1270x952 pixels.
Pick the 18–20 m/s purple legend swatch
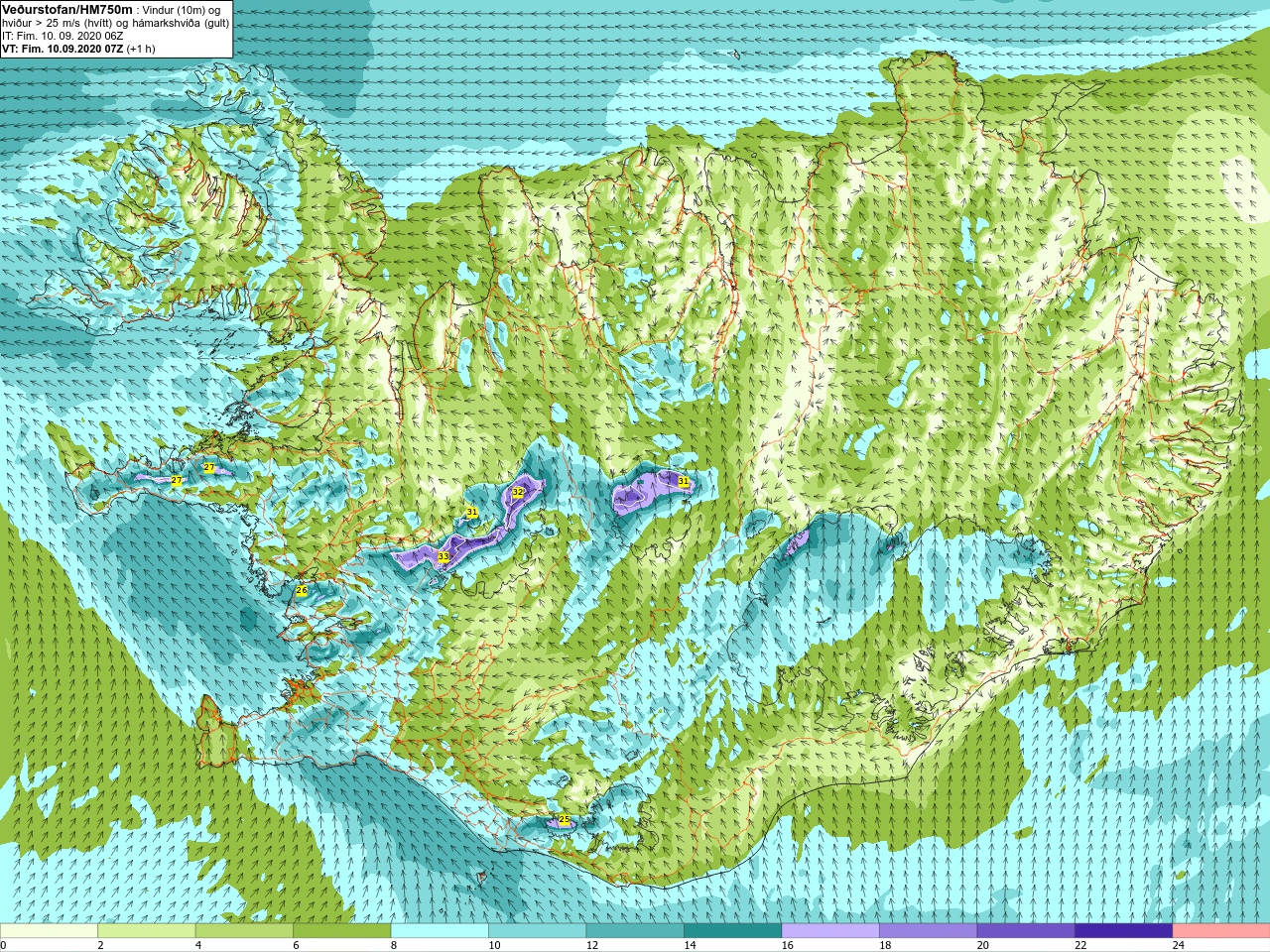[x=928, y=931]
